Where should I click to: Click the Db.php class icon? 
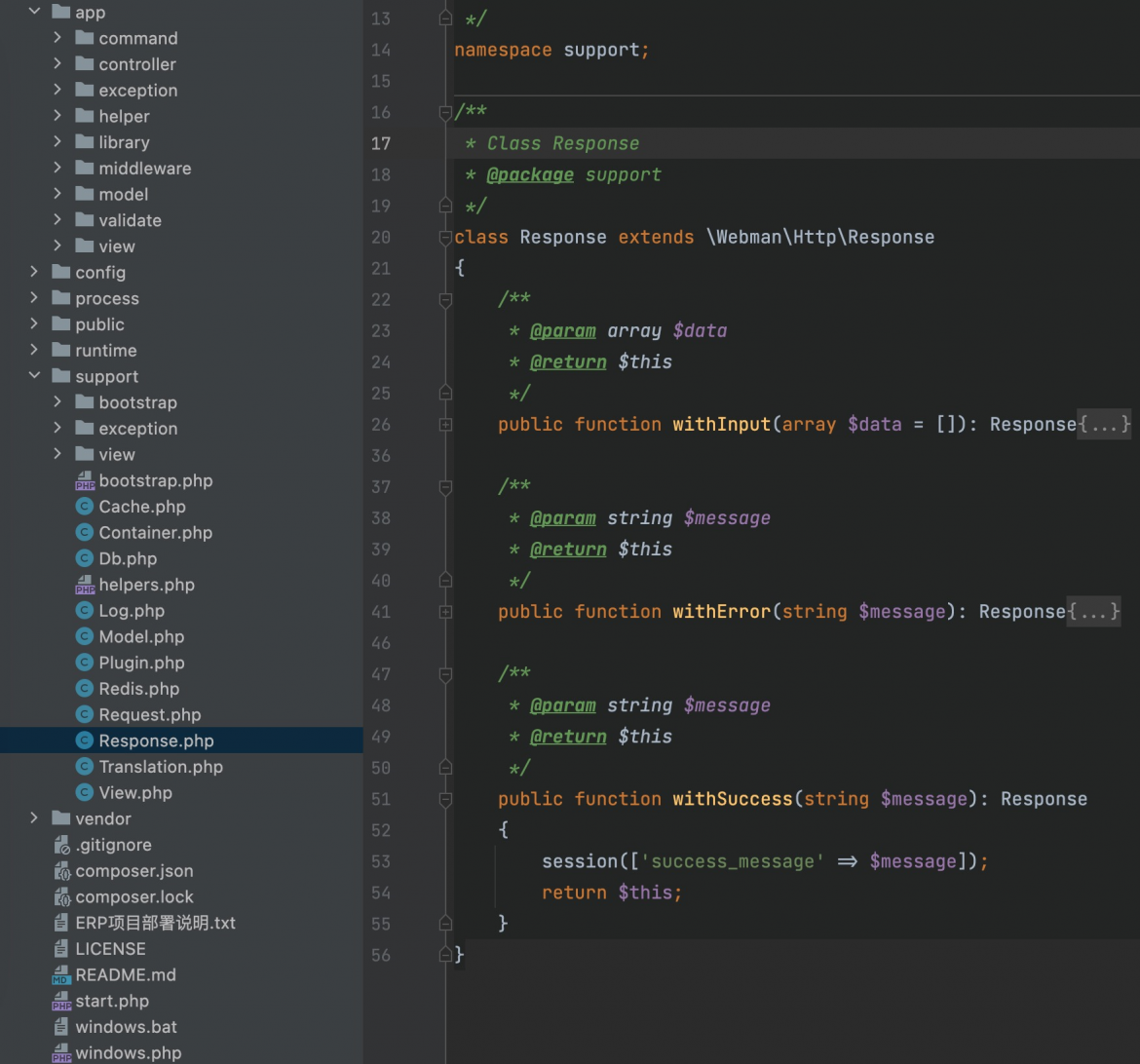point(85,557)
